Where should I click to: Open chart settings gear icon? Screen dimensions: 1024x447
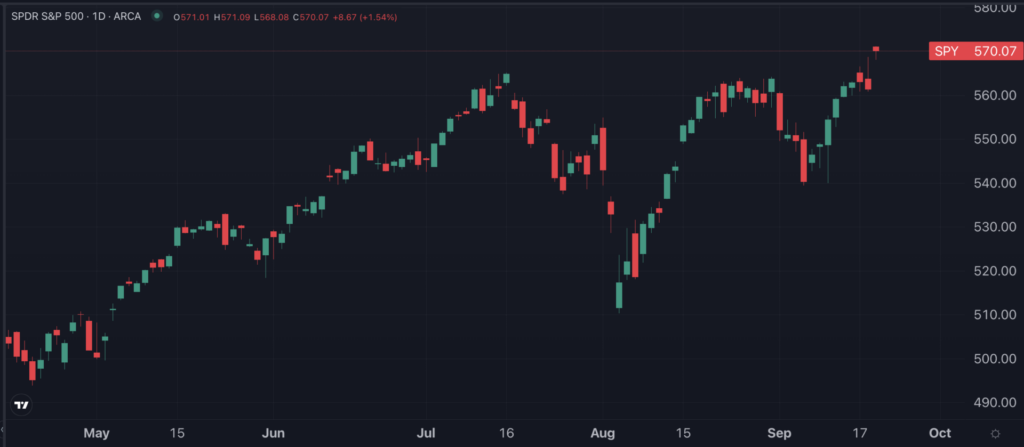[995, 433]
